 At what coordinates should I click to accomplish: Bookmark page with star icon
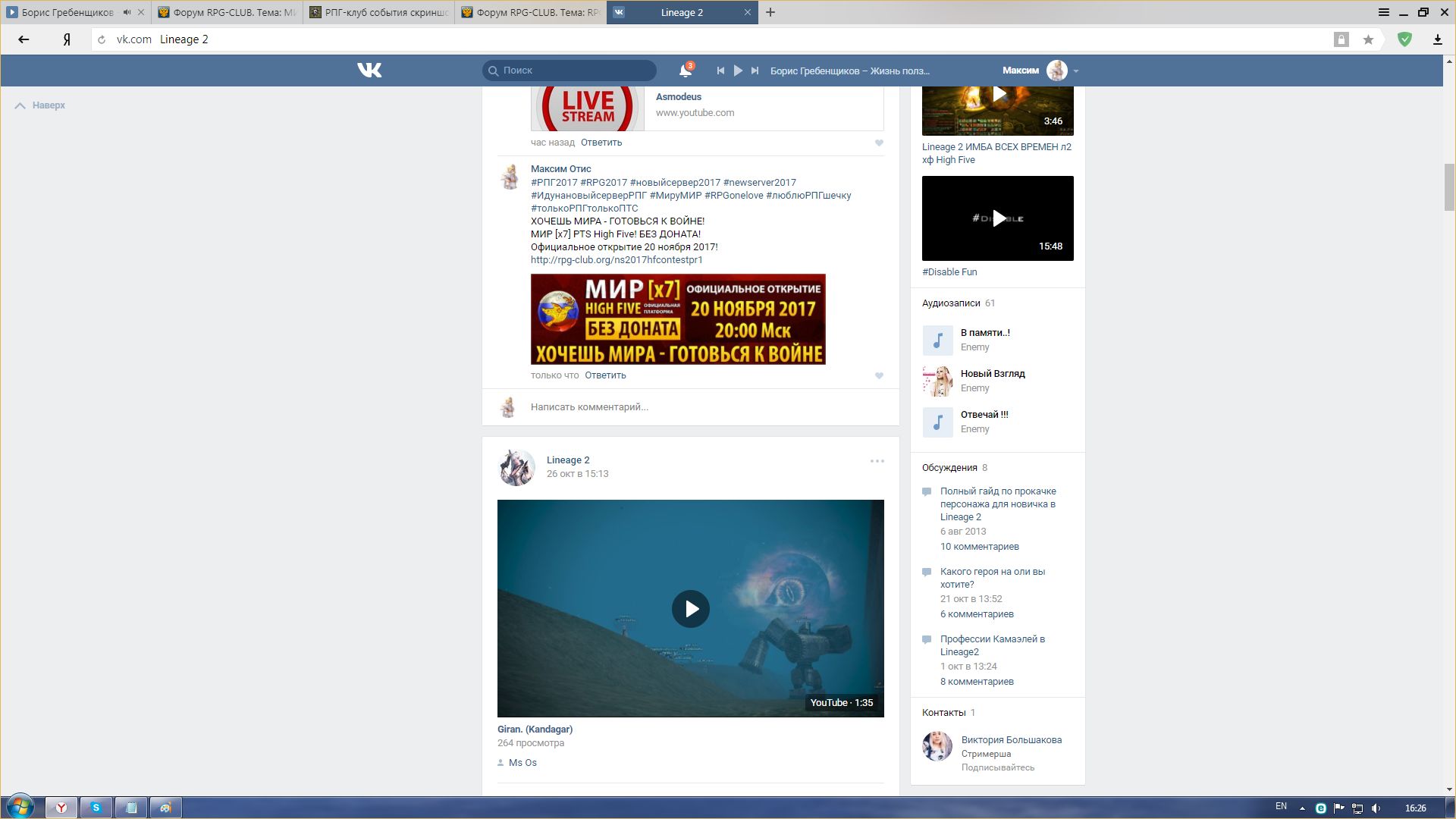tap(1368, 39)
